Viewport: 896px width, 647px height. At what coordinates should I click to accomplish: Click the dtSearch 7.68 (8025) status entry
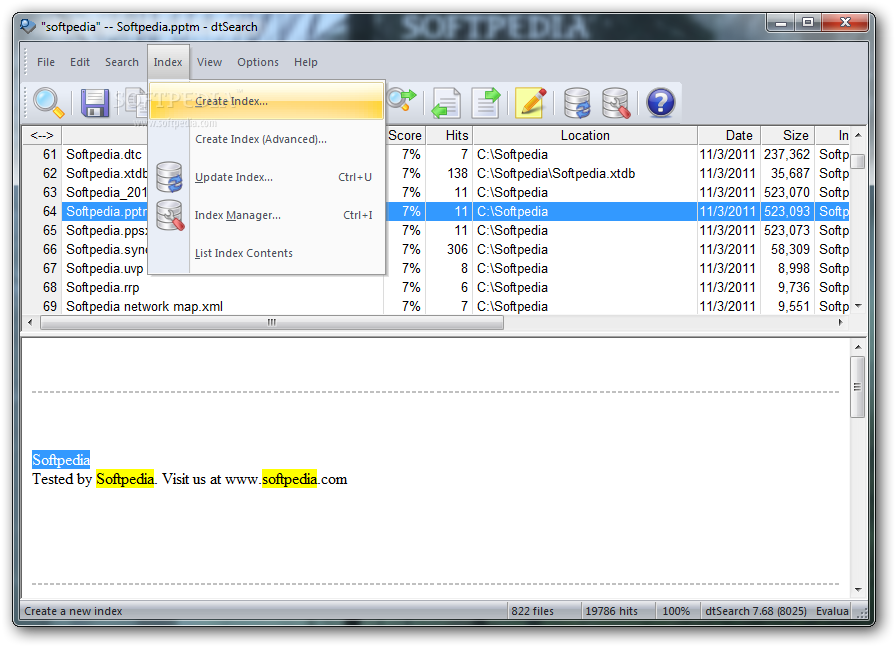755,611
